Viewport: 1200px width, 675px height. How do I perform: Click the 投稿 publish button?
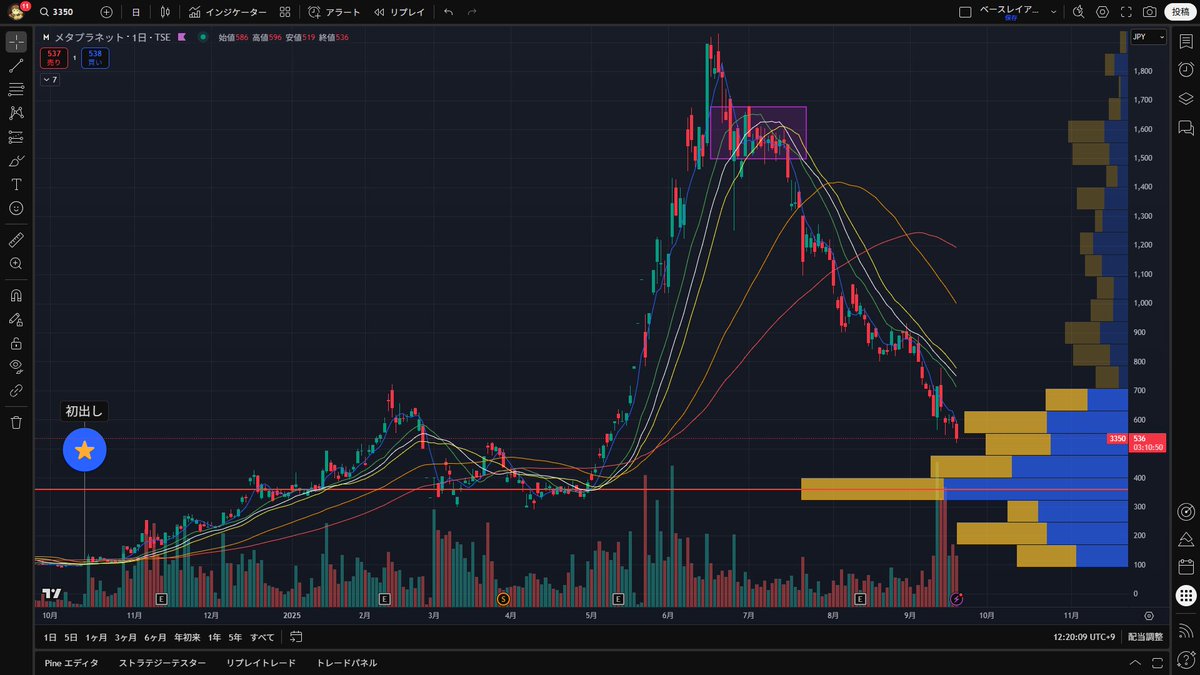click(x=1181, y=12)
